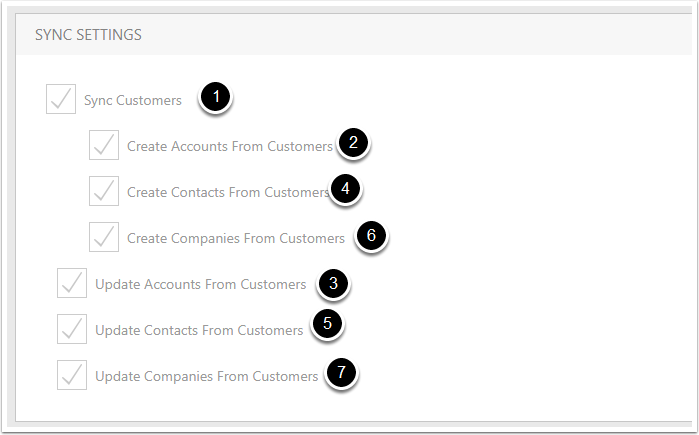Screen dimensions: 699x435
Task: Click the number 3 annotation badge
Action: pos(333,283)
